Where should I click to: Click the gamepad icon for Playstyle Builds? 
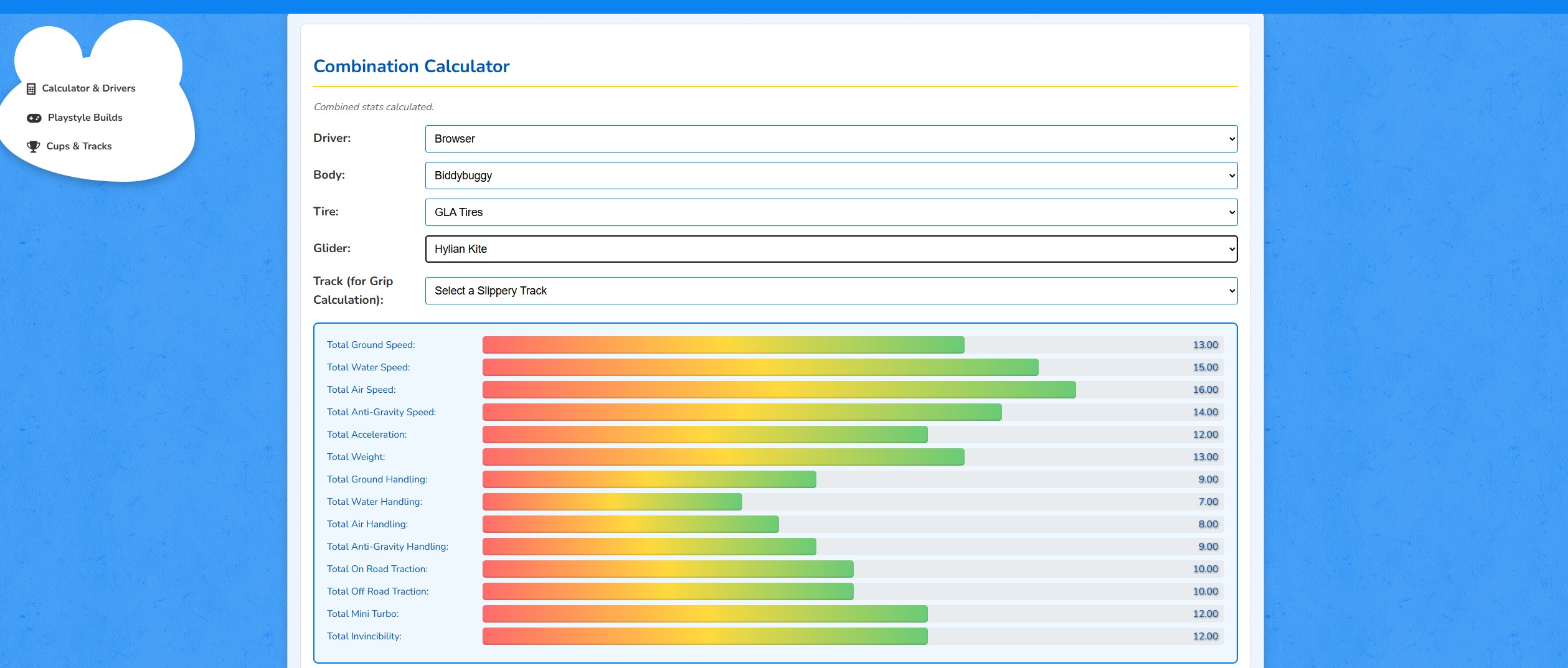tap(34, 118)
